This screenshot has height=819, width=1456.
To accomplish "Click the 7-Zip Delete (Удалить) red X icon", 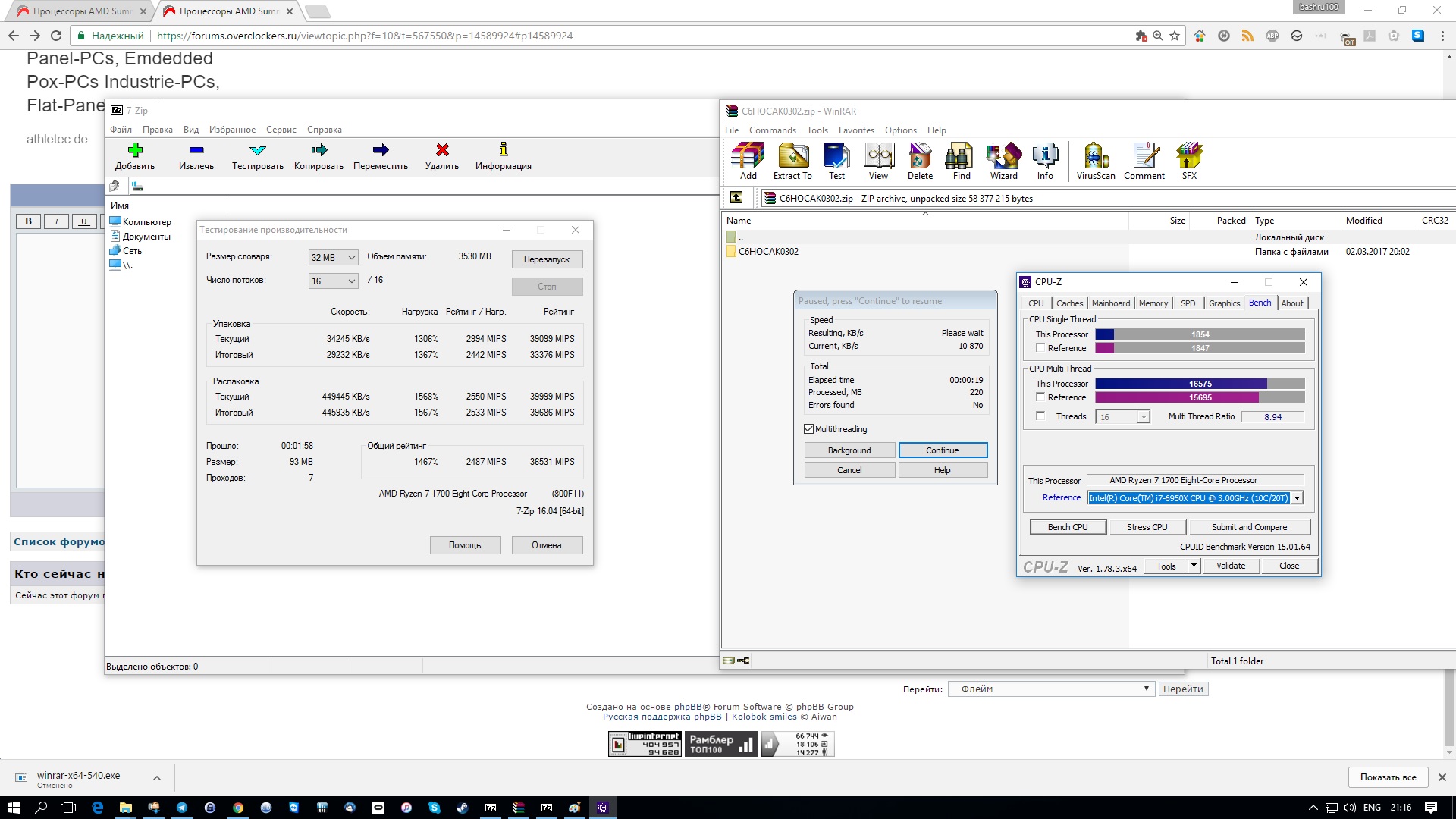I will click(x=442, y=150).
